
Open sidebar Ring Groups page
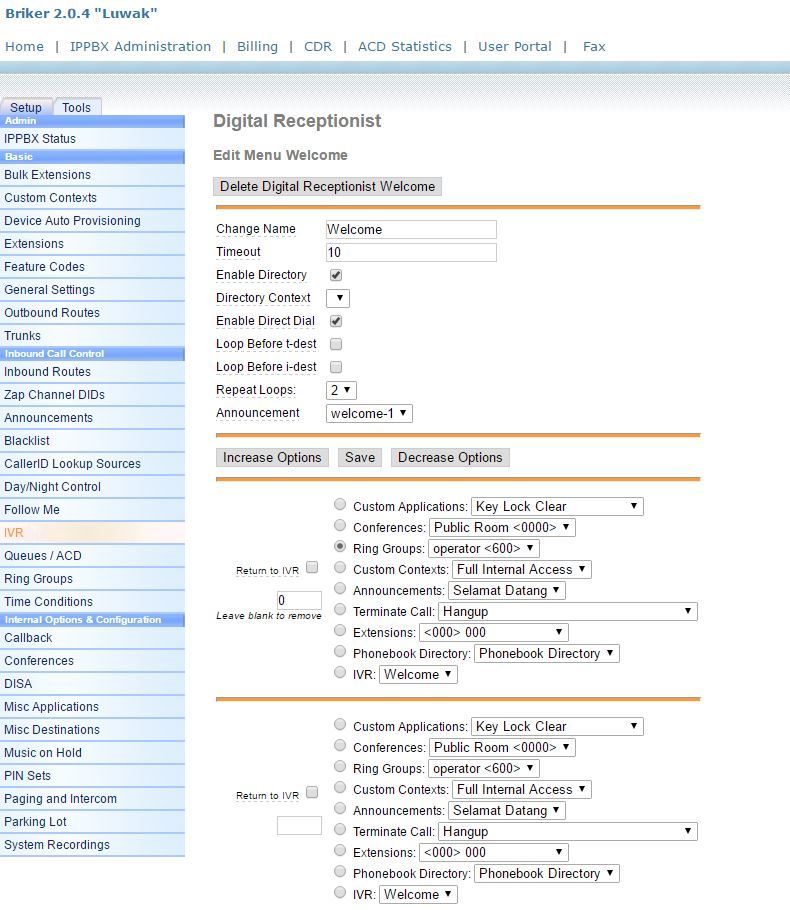pyautogui.click(x=92, y=579)
